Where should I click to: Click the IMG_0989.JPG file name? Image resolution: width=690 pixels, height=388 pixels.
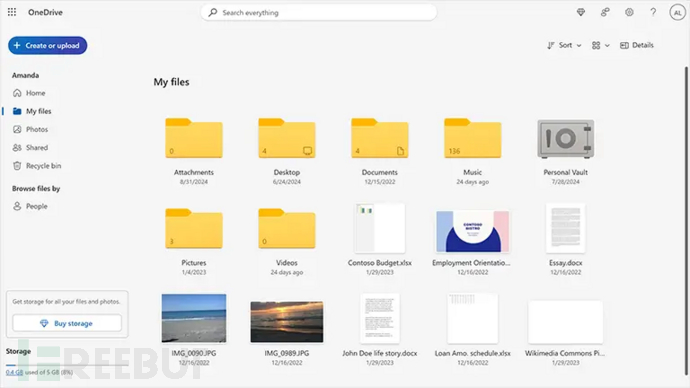[287, 353]
